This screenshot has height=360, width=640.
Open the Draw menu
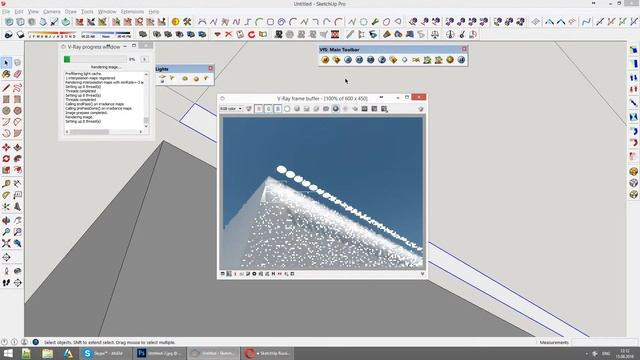point(71,12)
